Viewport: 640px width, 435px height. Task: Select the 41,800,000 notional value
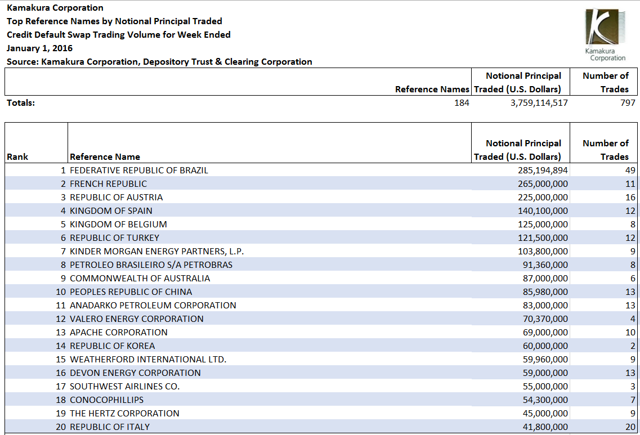[x=545, y=426]
